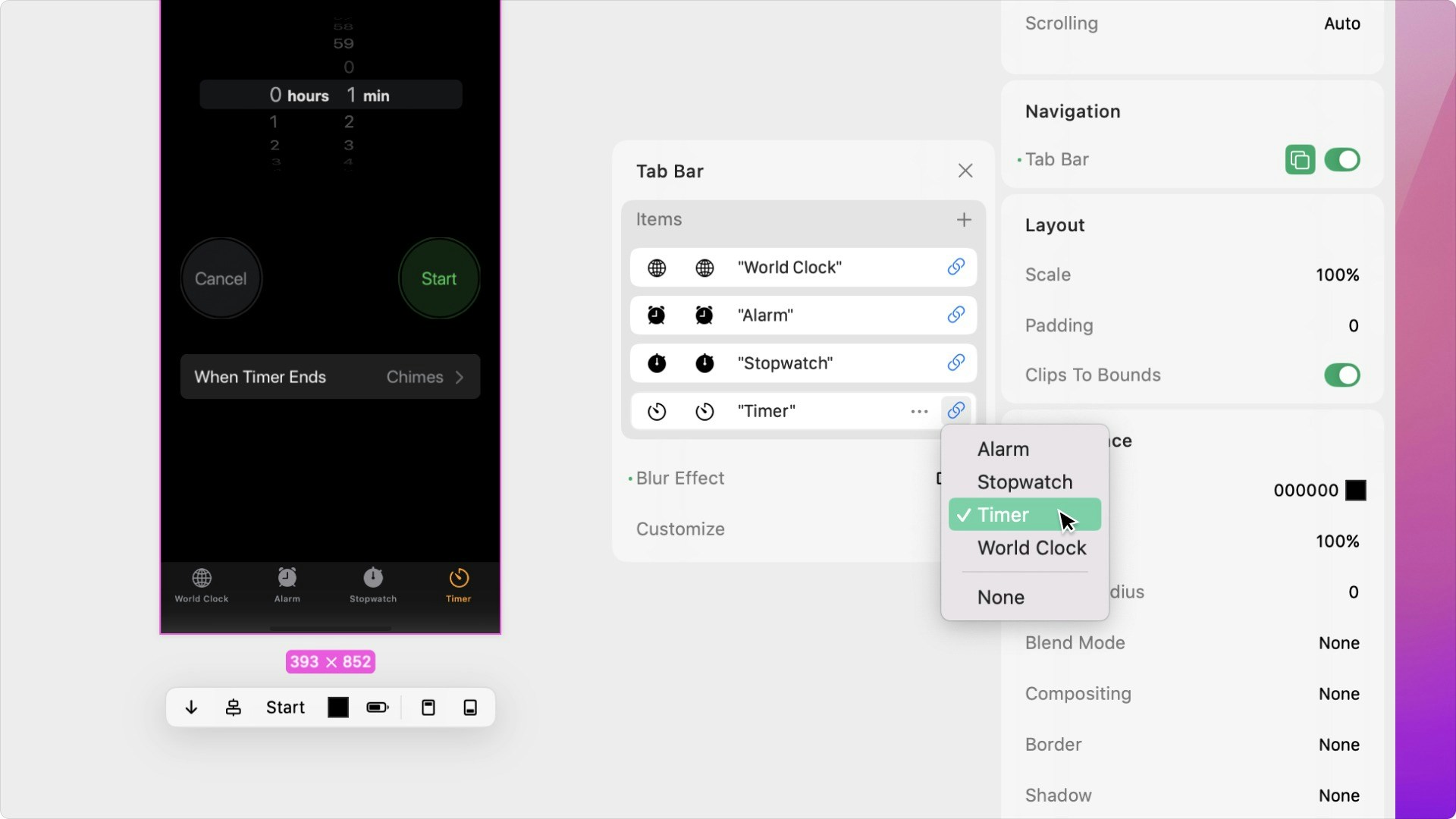Click the link icon for Alarm item
The width and height of the screenshot is (1456, 819).
coord(955,315)
